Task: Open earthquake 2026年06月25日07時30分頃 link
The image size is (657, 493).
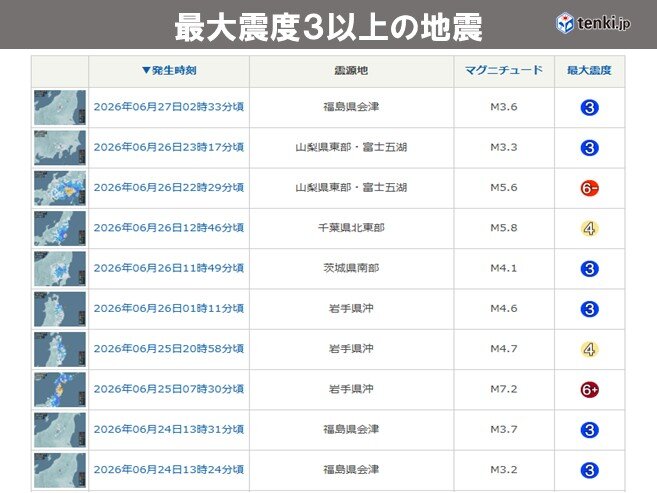Action: pos(169,389)
